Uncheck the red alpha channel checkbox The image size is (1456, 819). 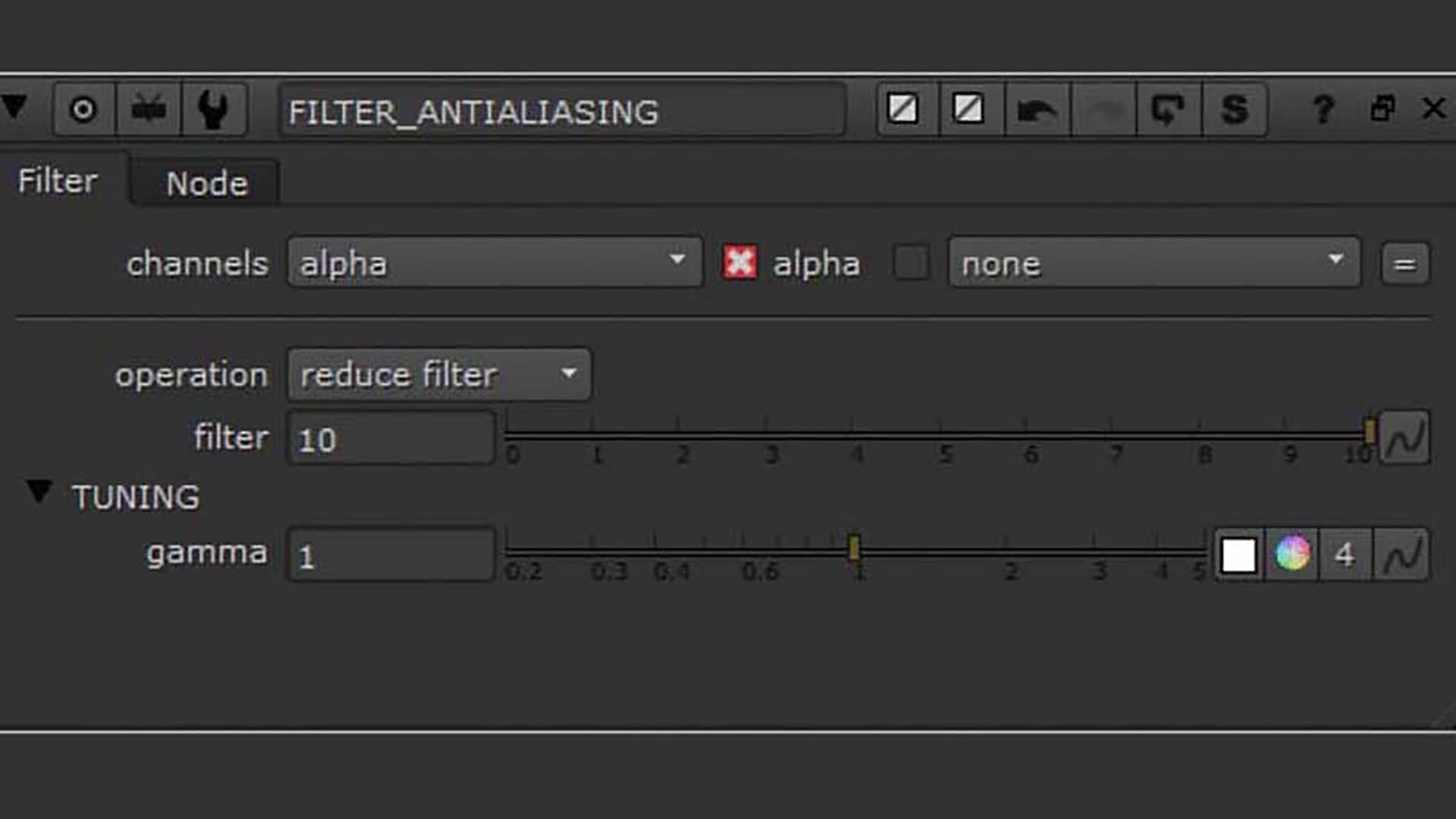point(739,263)
